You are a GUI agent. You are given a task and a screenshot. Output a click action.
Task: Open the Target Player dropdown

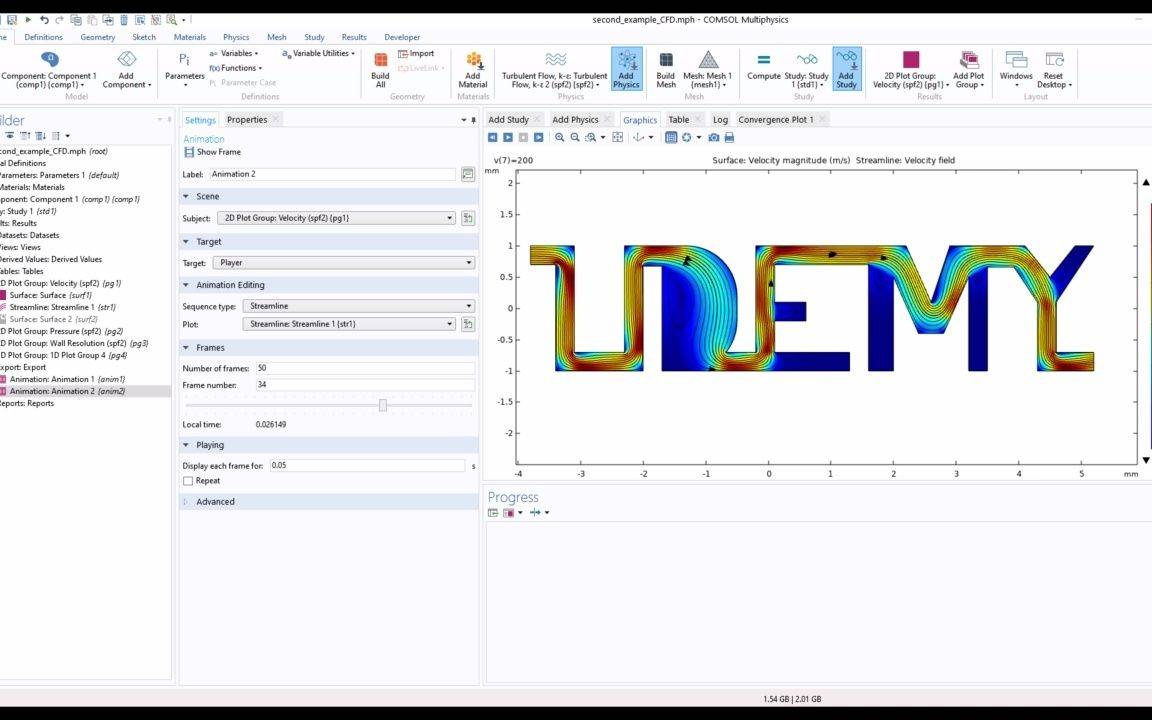[x=344, y=262]
